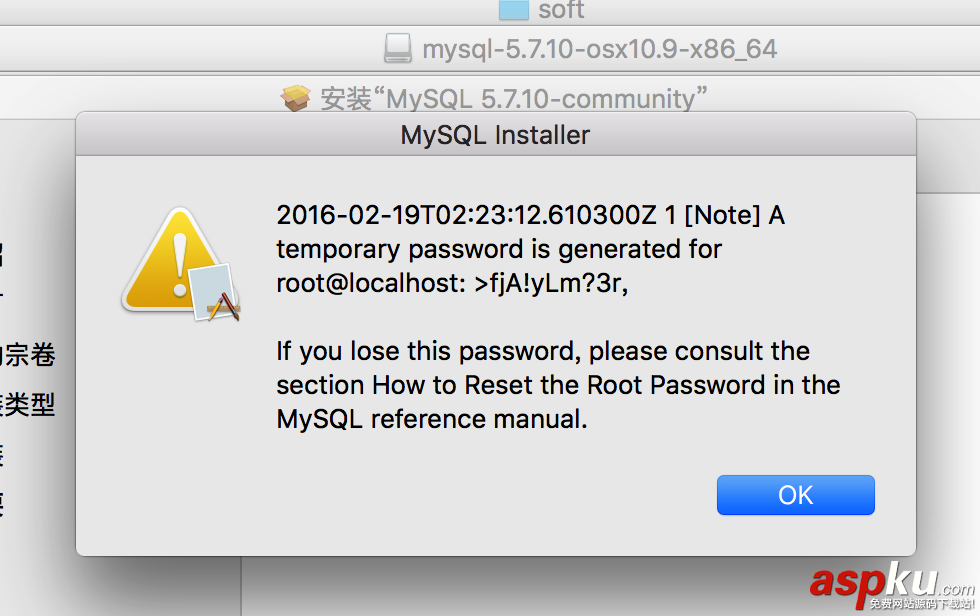
Task: Click the "MySQL reference manual" text
Action: click(x=431, y=419)
